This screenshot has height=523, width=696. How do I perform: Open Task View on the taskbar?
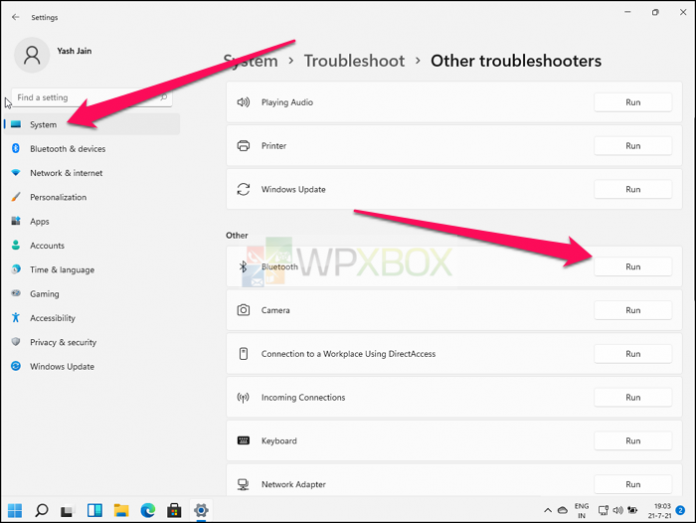(x=67, y=511)
